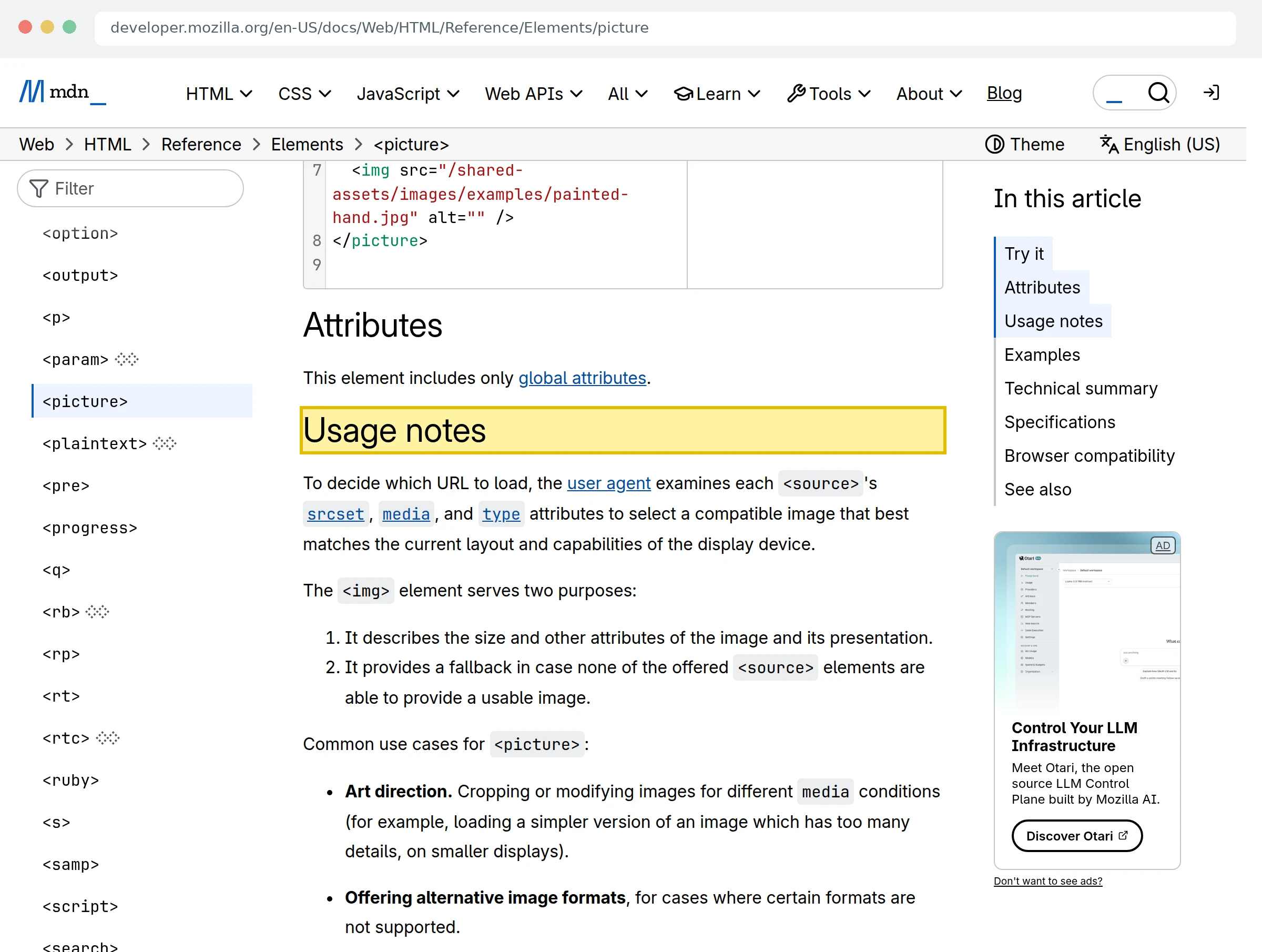Click the login arrow icon
Viewport: 1262px width, 952px height.
pos(1210,93)
